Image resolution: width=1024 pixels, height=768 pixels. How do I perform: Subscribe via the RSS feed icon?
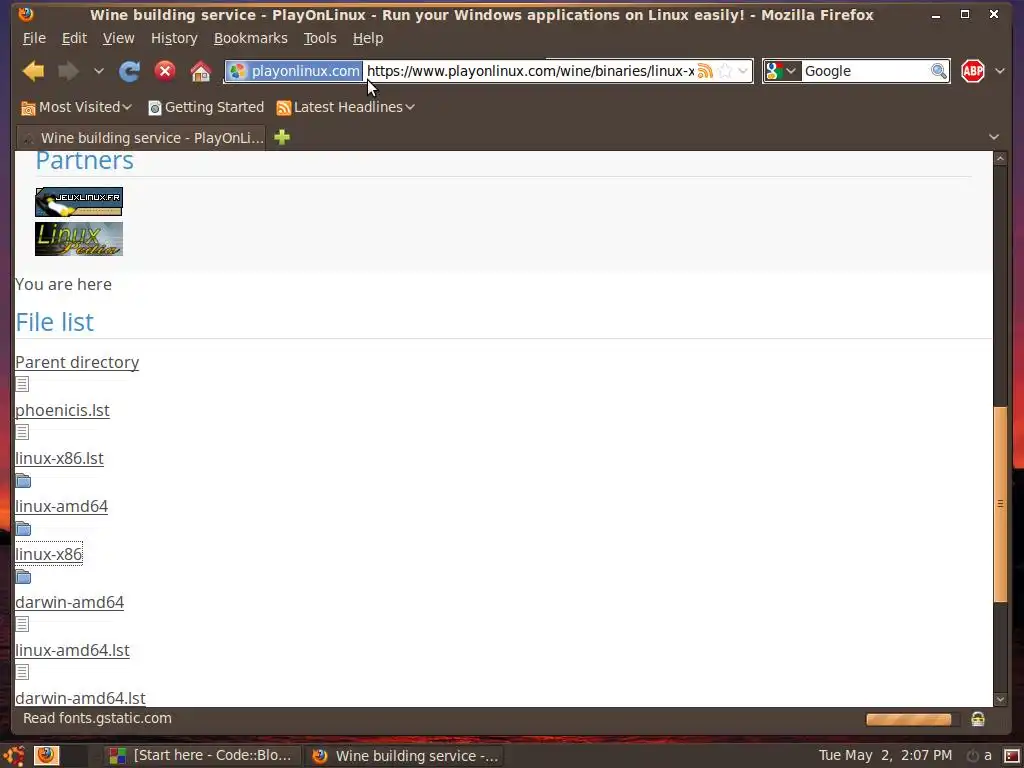coord(705,71)
